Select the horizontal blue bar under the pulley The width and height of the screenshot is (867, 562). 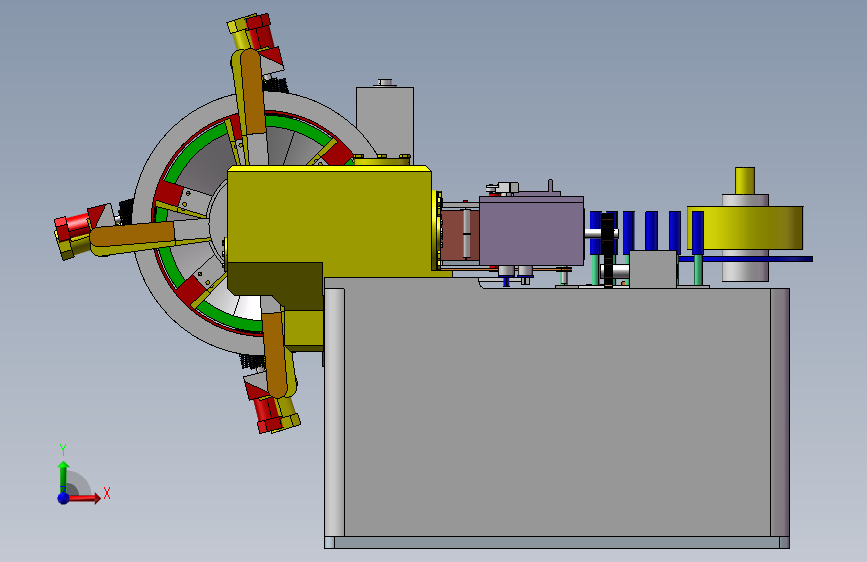tap(745, 259)
